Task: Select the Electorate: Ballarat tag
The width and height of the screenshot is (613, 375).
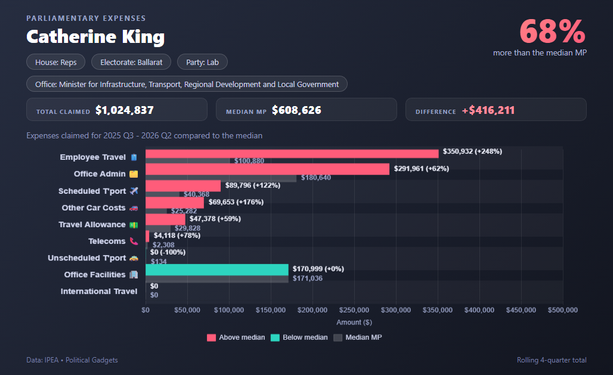Action: click(x=131, y=62)
